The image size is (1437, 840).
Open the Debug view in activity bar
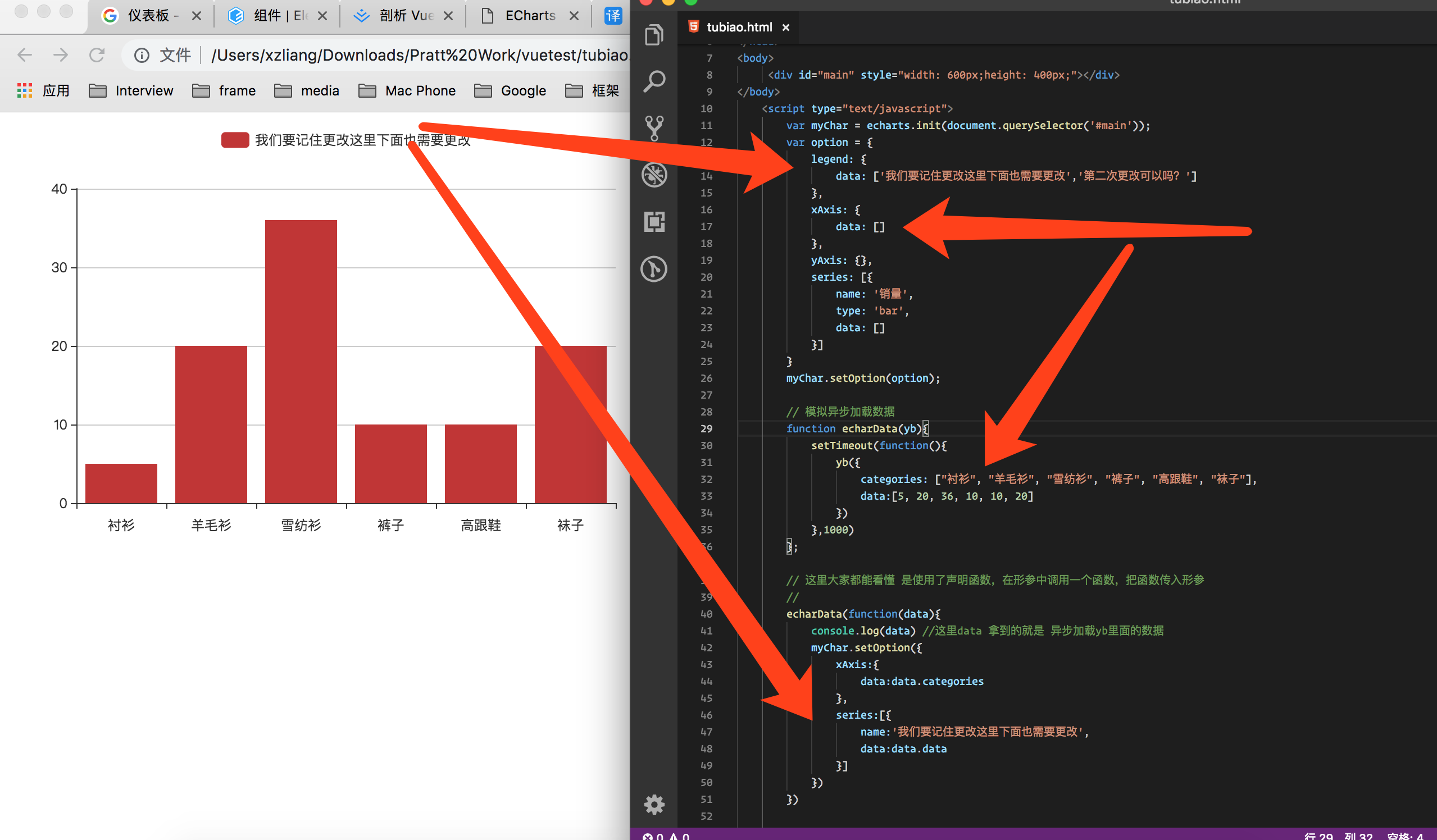[x=653, y=175]
